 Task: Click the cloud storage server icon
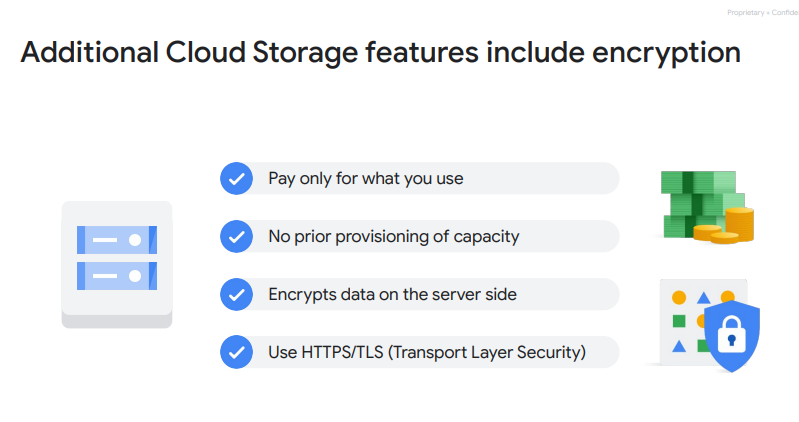(117, 263)
